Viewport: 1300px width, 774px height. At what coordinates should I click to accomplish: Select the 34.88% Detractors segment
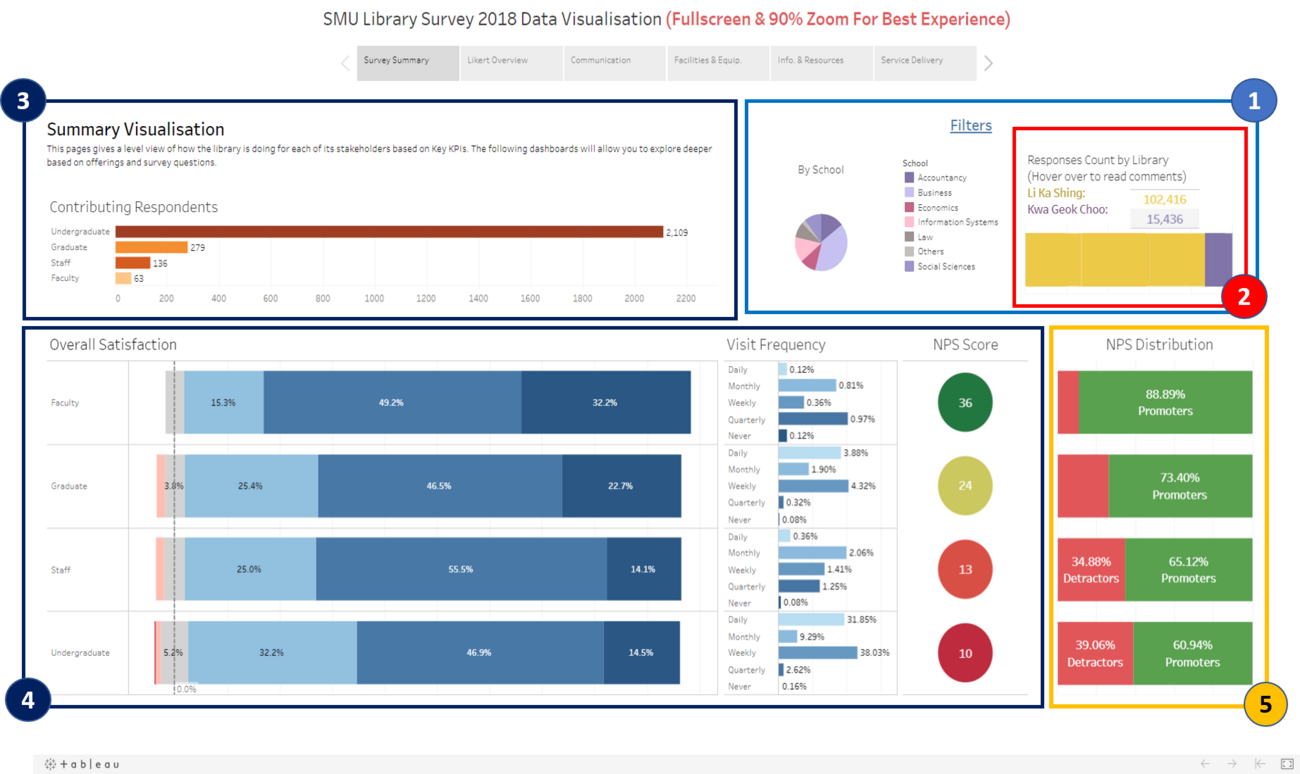pyautogui.click(x=1092, y=570)
